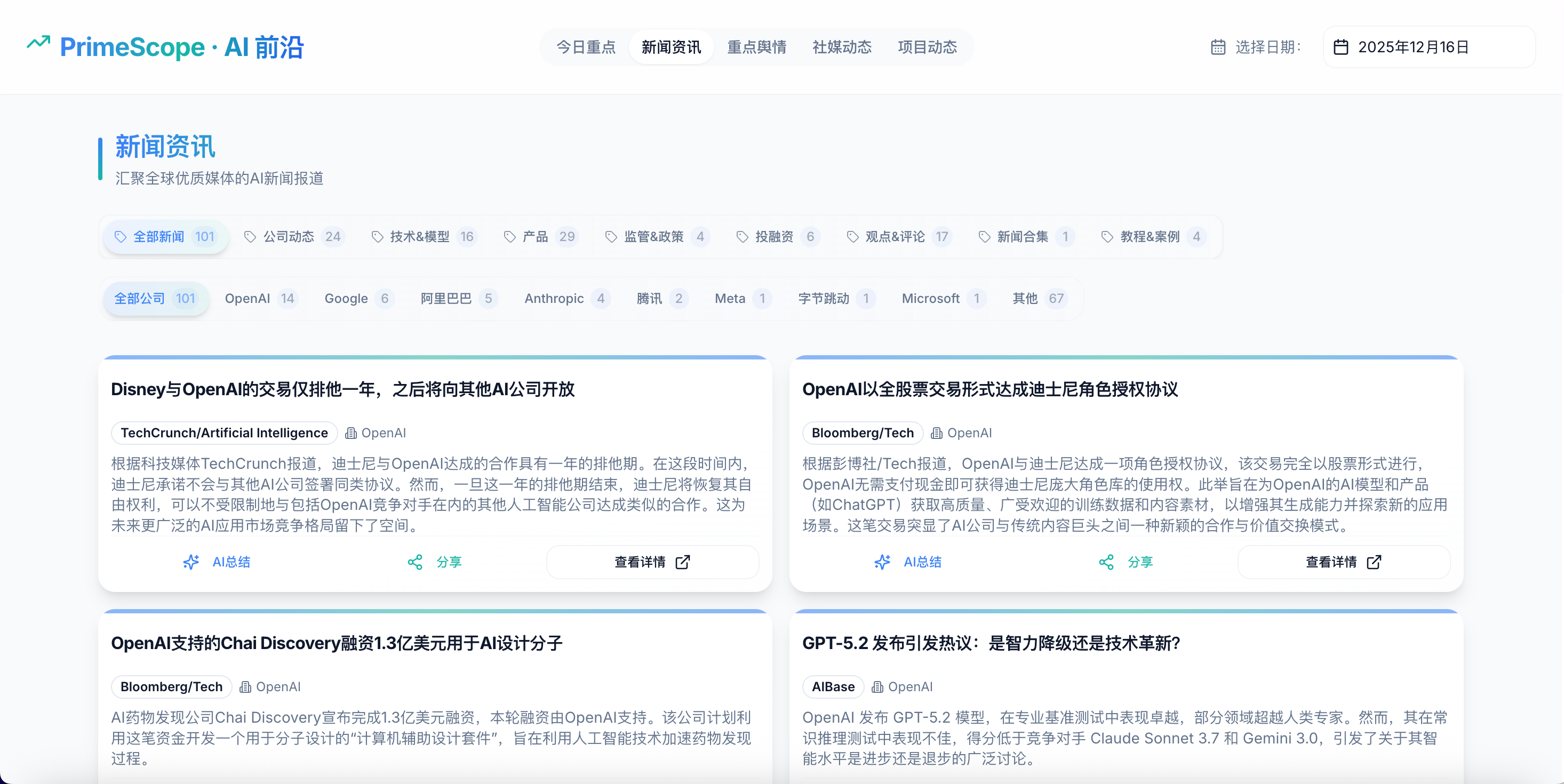The height and width of the screenshot is (784, 1564).
Task: Filter news by 产品 category
Action: [x=540, y=237]
